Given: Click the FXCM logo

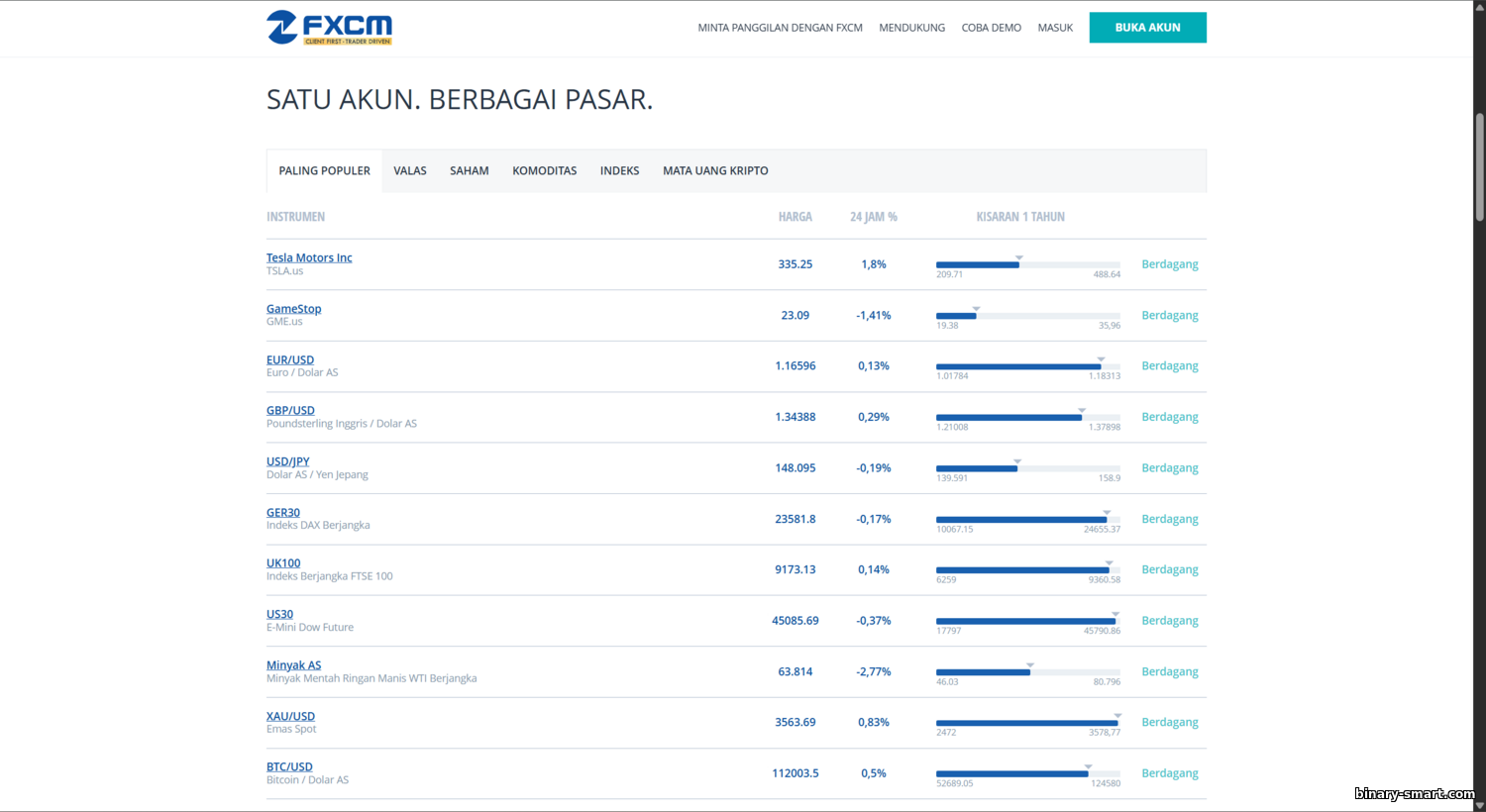Looking at the screenshot, I should click(x=329, y=28).
